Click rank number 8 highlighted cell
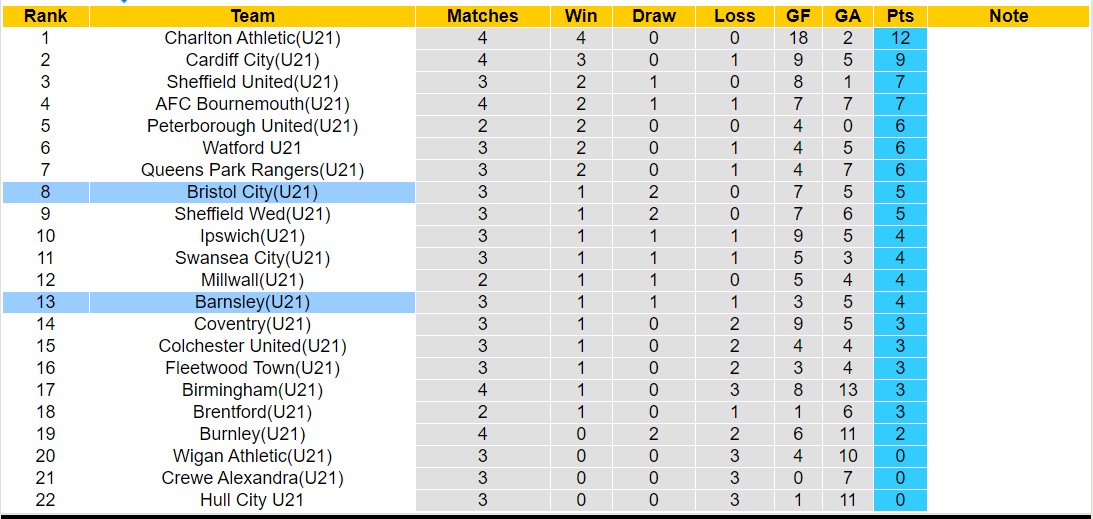Screen dimensions: 1093x519 point(45,192)
